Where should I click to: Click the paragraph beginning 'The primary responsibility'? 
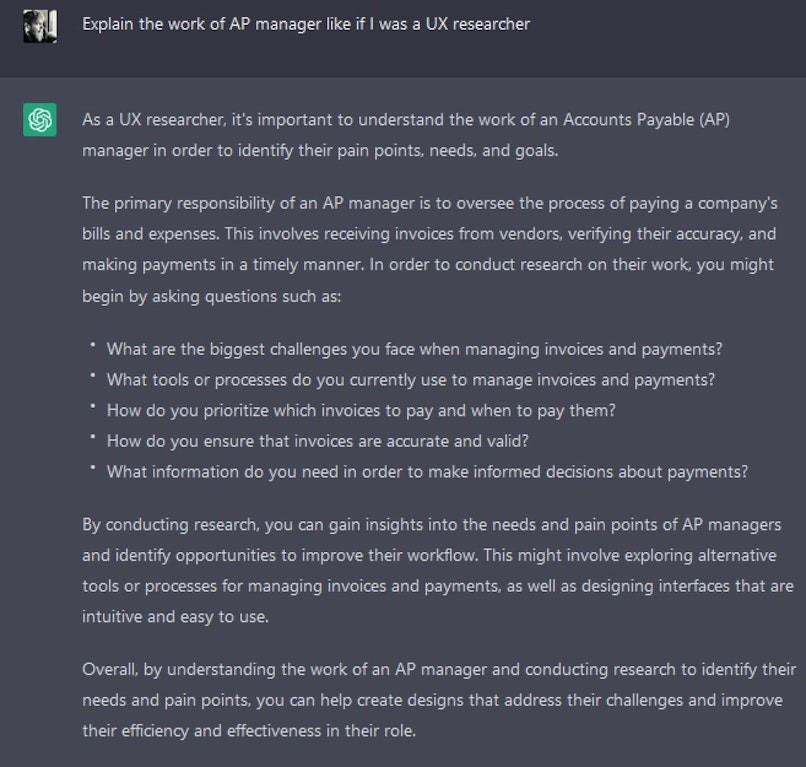430,249
